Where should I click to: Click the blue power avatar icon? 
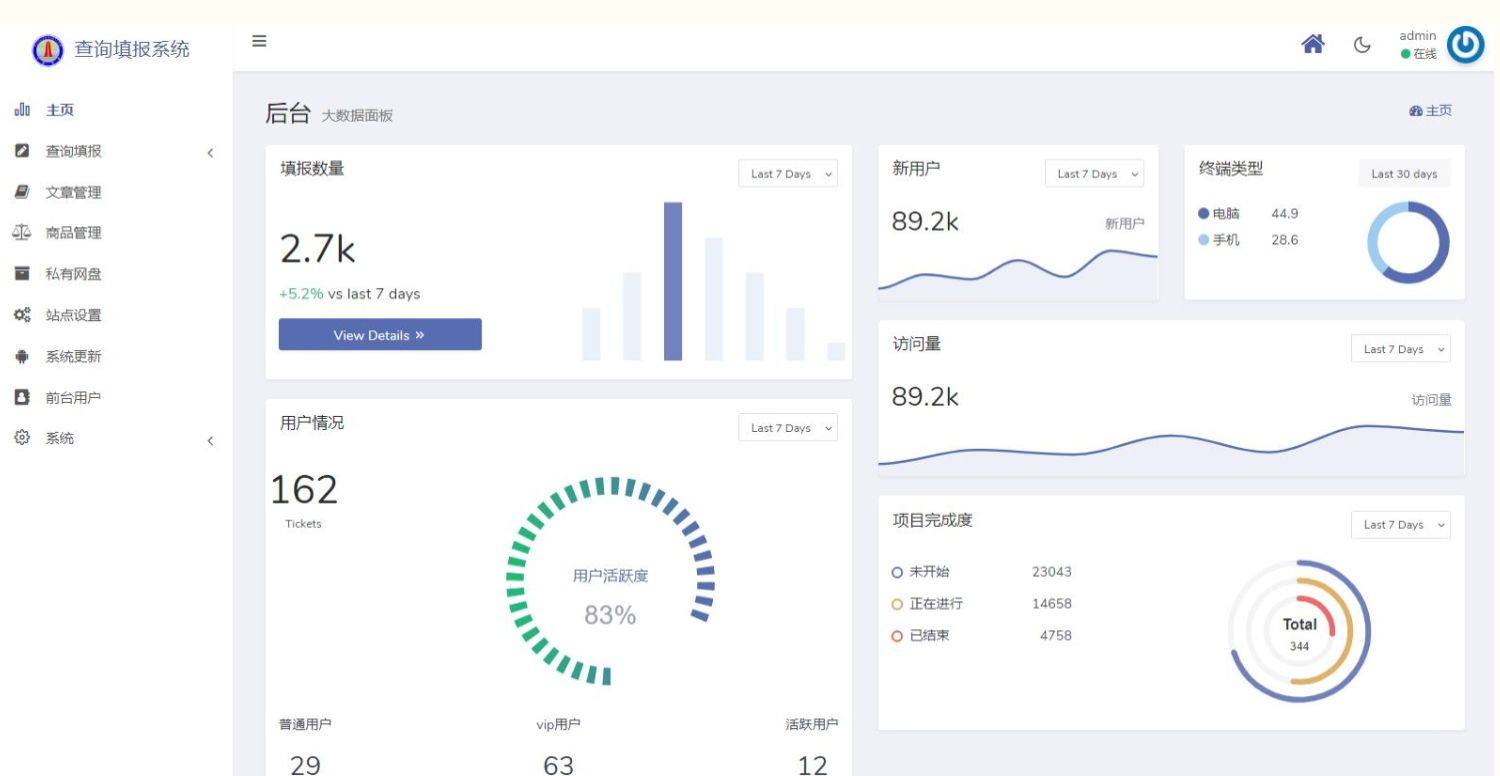pos(1466,45)
